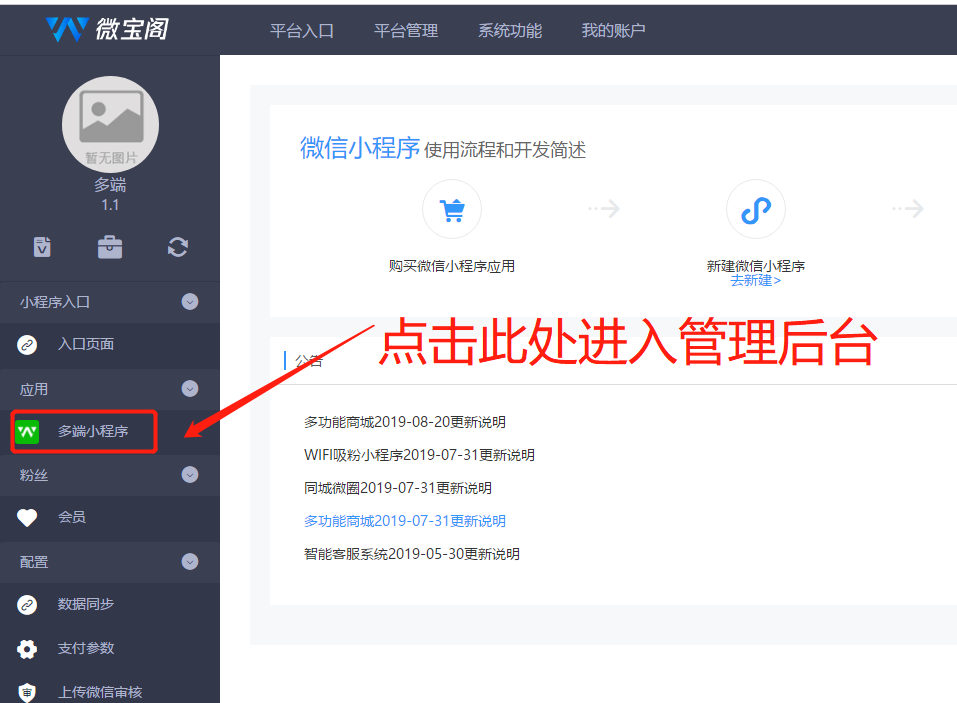957x703 pixels.
Task: Collapse the 应用 section
Action: click(x=190, y=389)
